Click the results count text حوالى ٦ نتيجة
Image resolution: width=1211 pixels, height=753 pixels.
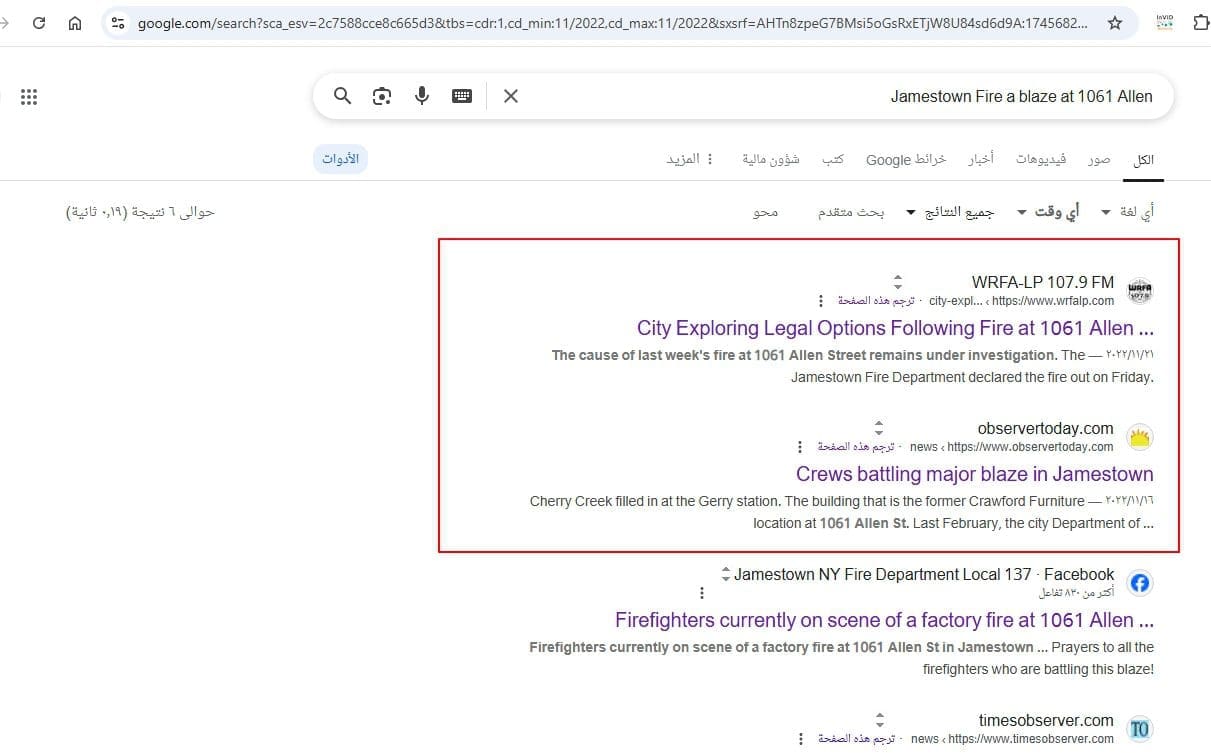(140, 212)
